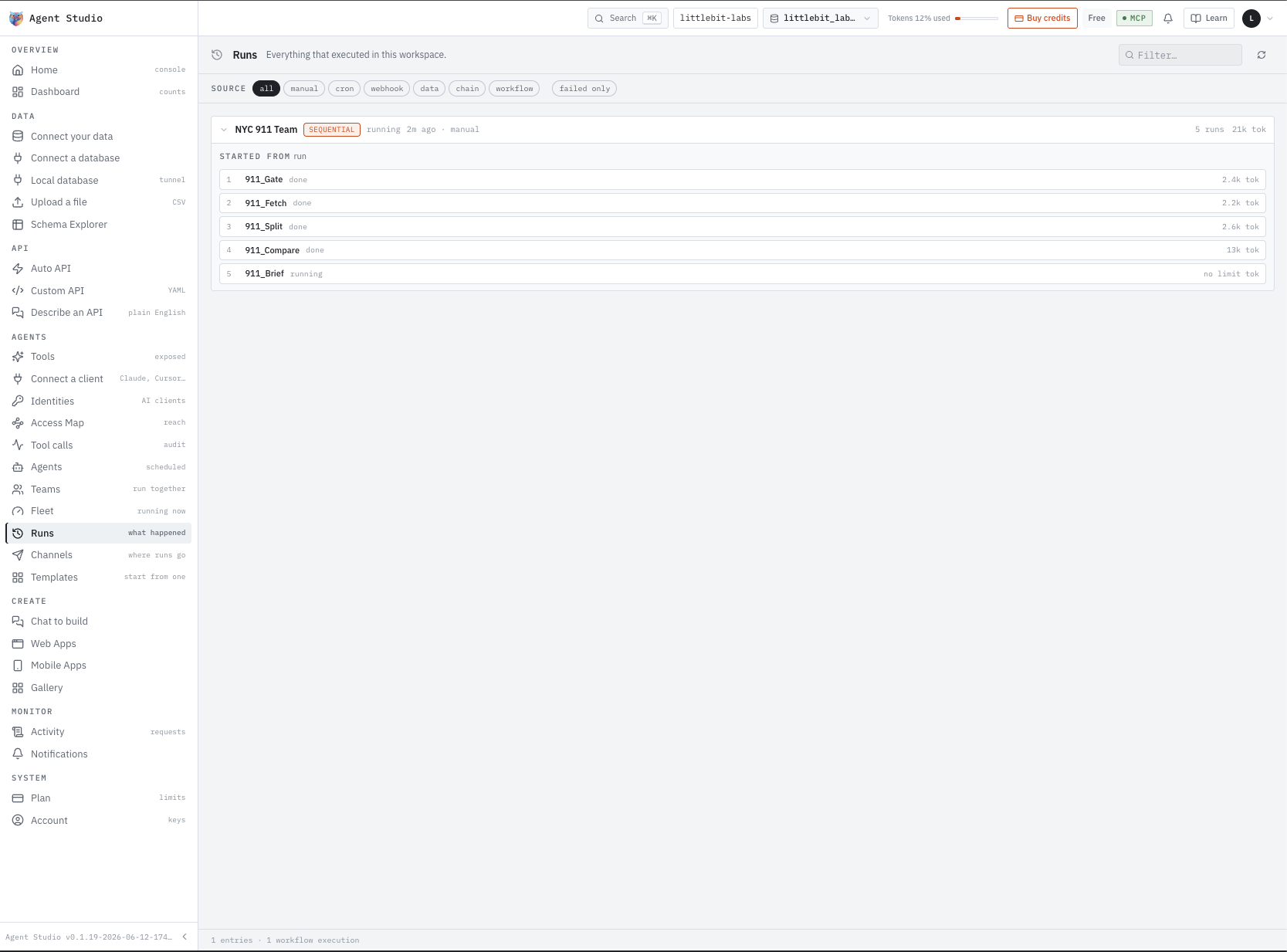Screen dimensions: 1287x952
Task: Click the Auto API lightning icon
Action: pyautogui.click(x=18, y=269)
